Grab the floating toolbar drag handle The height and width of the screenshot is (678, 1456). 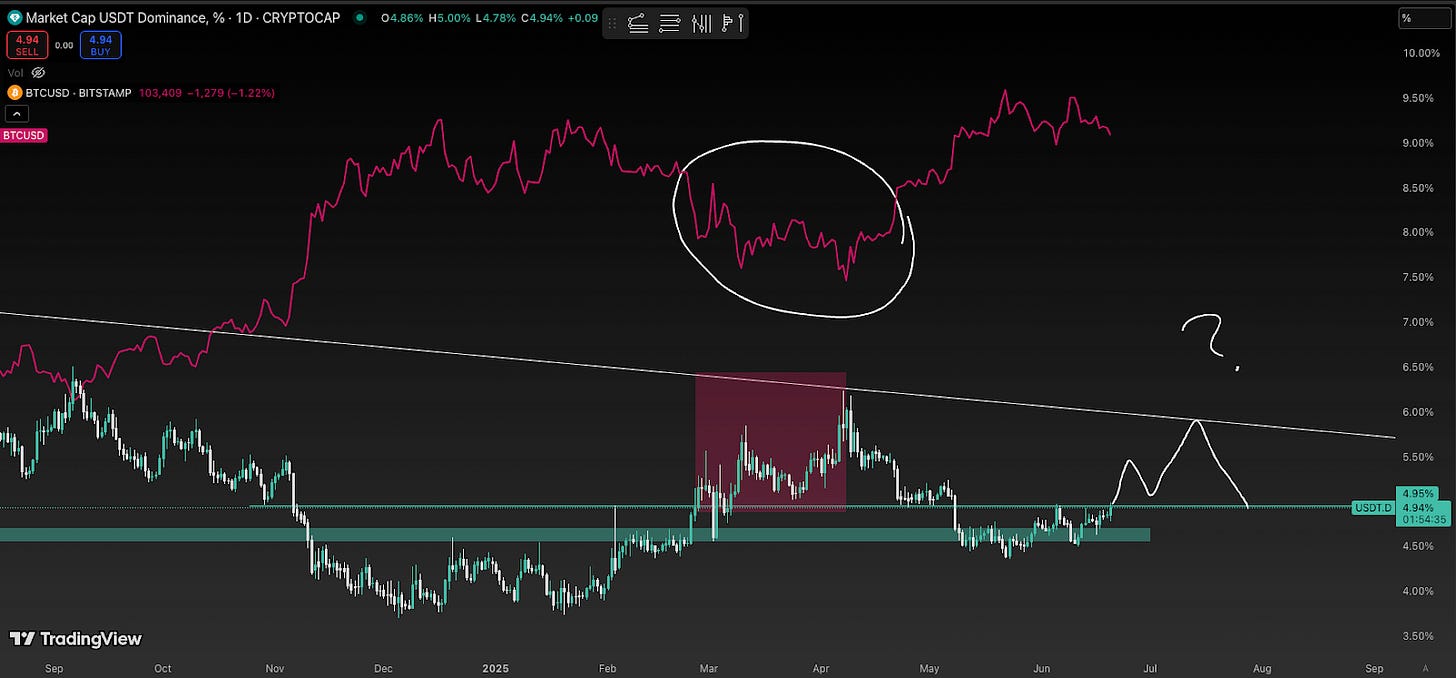tap(613, 23)
